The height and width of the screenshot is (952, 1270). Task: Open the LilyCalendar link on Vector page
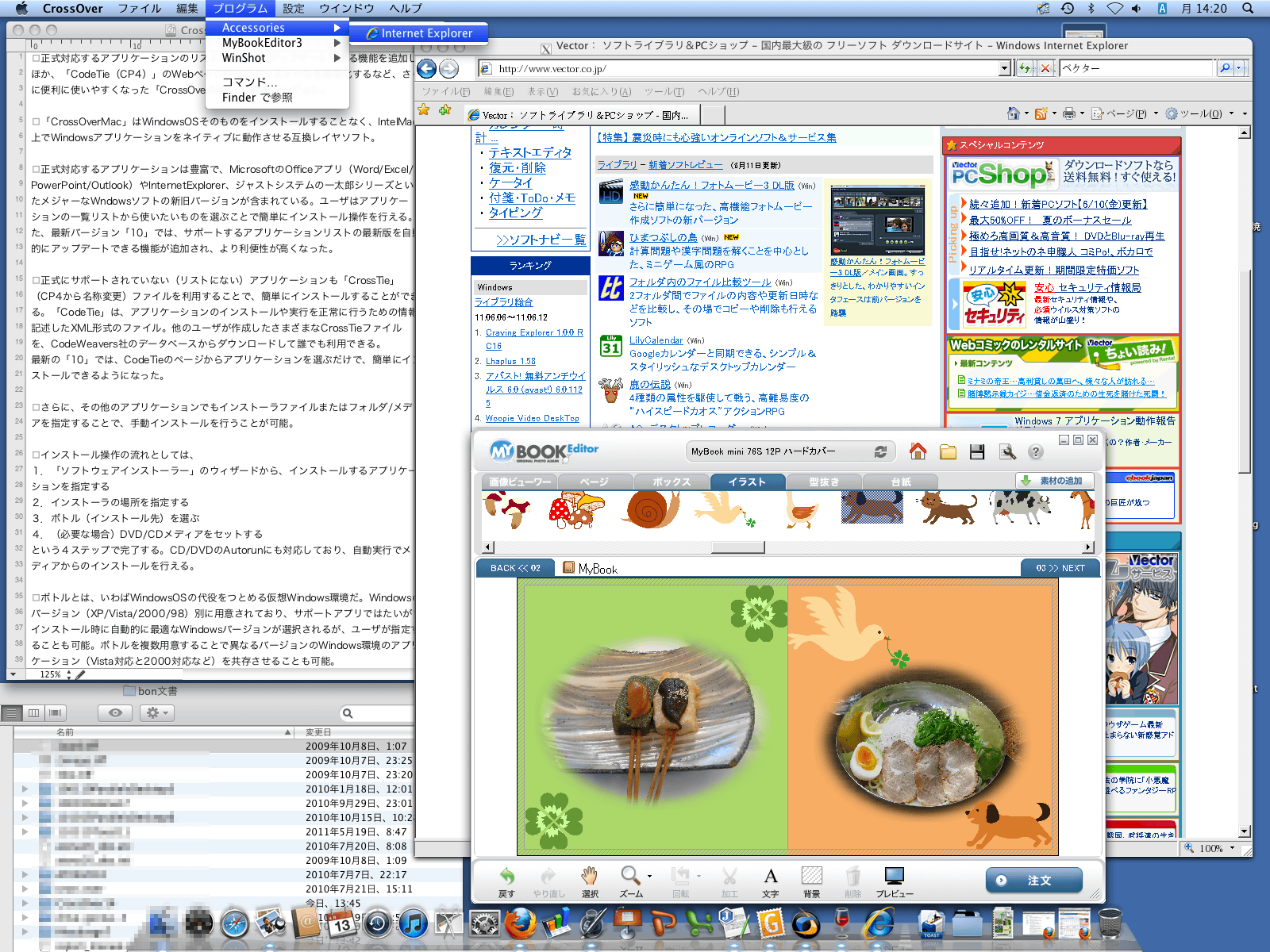656,340
